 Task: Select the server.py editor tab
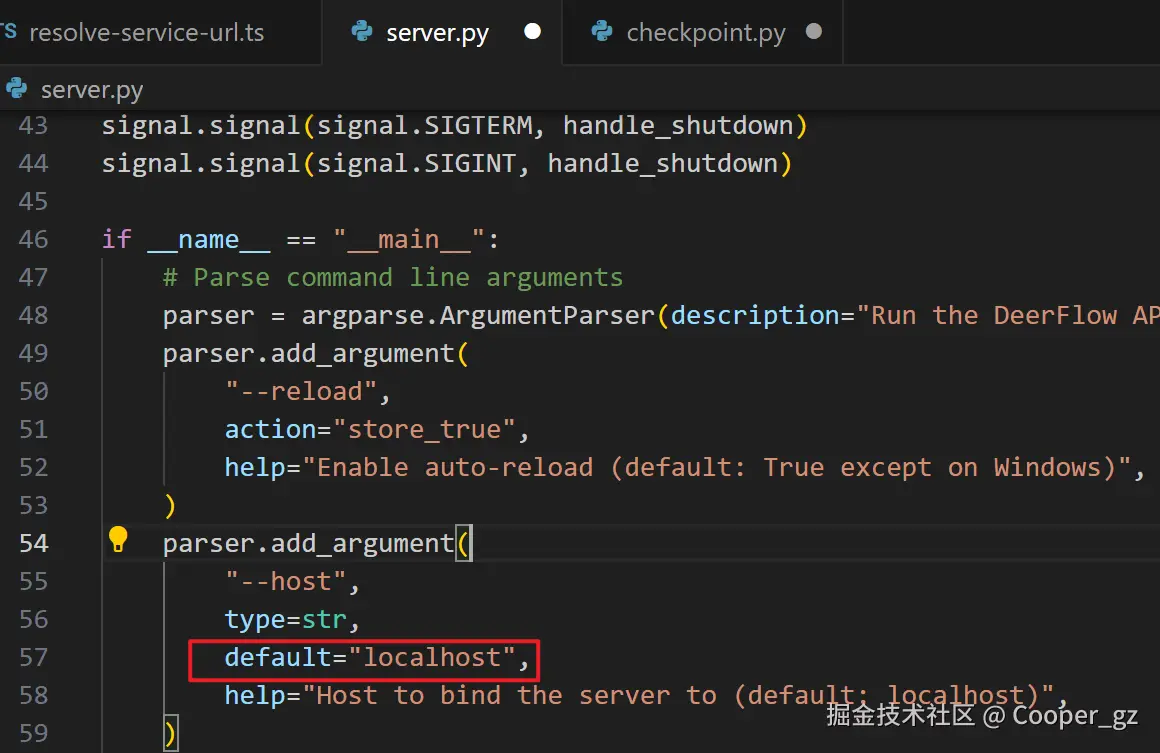tap(442, 33)
